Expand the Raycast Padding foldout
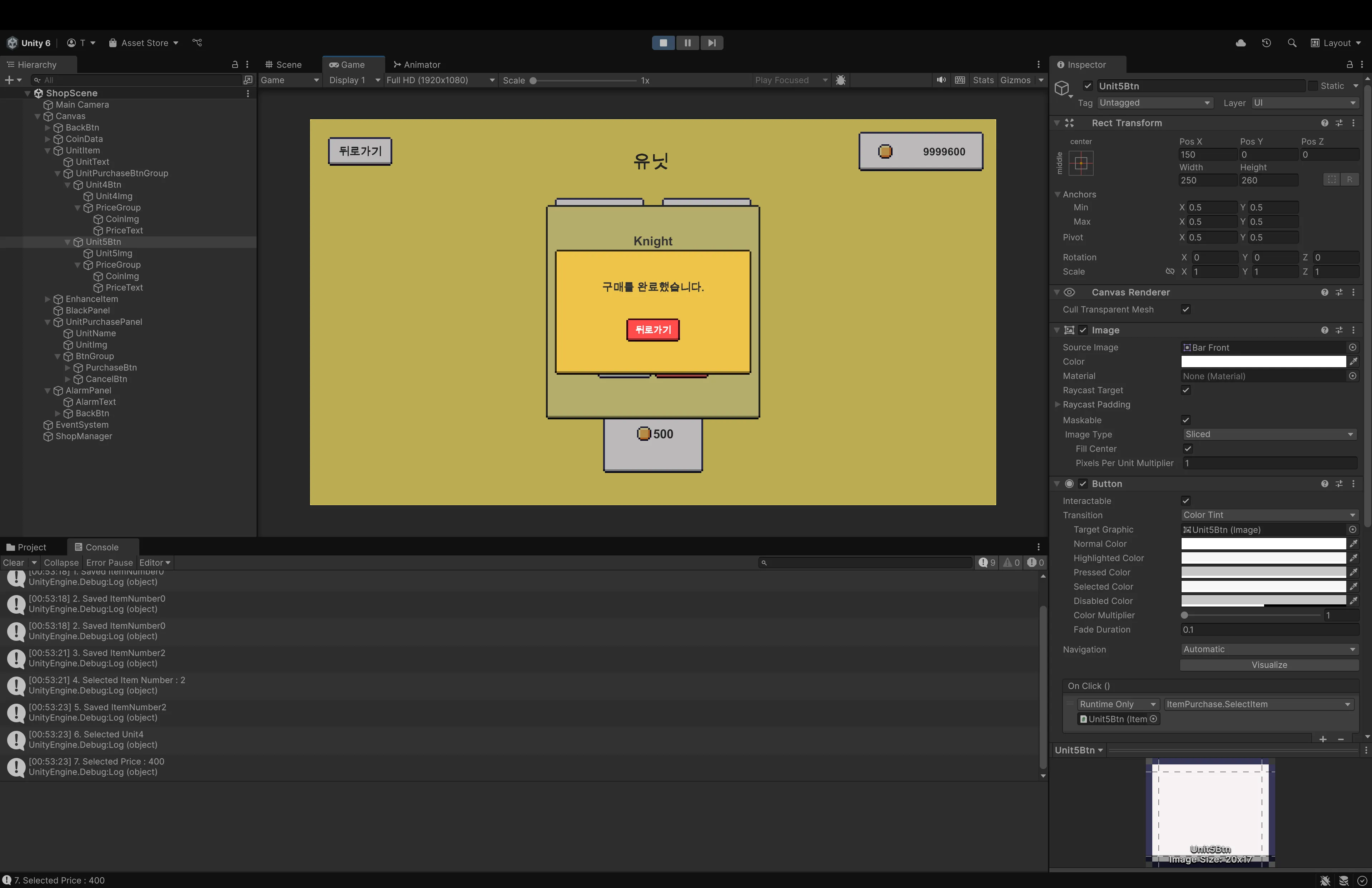 [1057, 404]
